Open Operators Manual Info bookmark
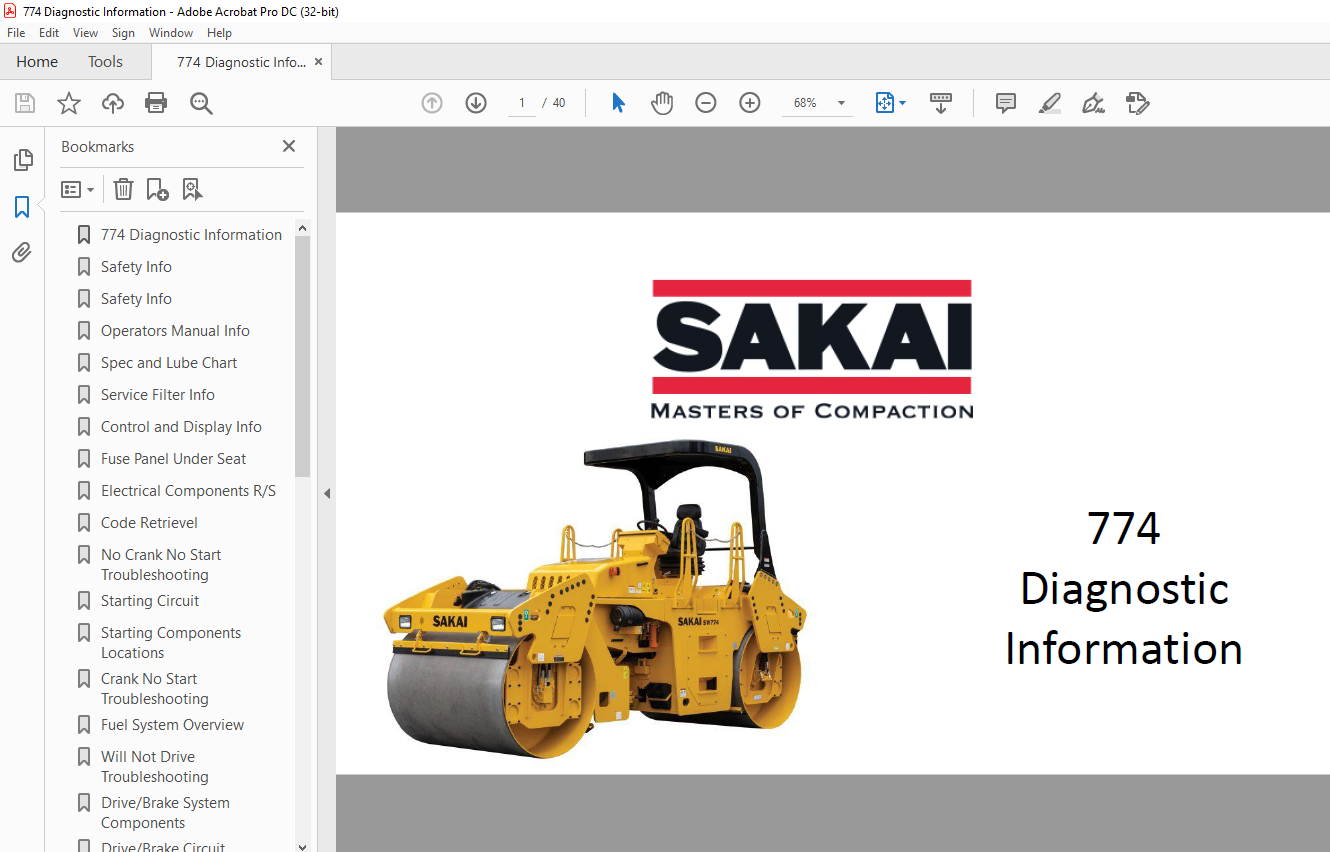This screenshot has height=852, width=1330. [x=175, y=331]
